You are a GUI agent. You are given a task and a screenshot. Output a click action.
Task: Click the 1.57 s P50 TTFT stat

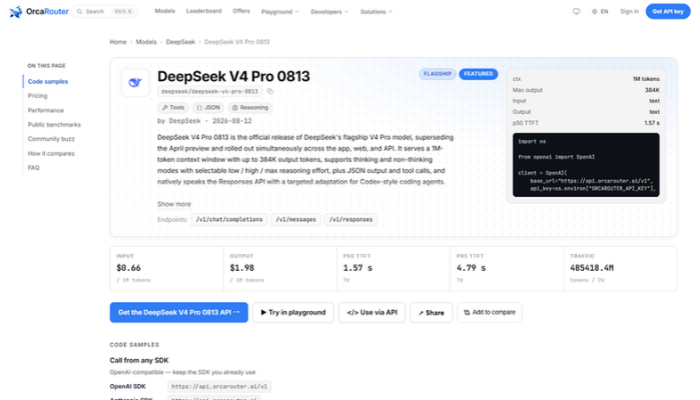(358, 268)
